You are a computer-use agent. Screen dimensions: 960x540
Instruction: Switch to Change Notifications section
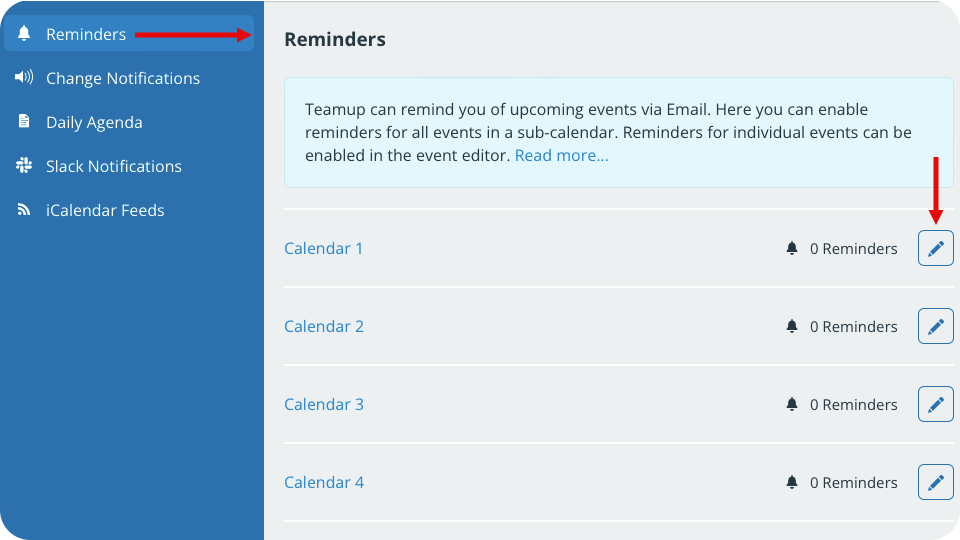tap(123, 78)
